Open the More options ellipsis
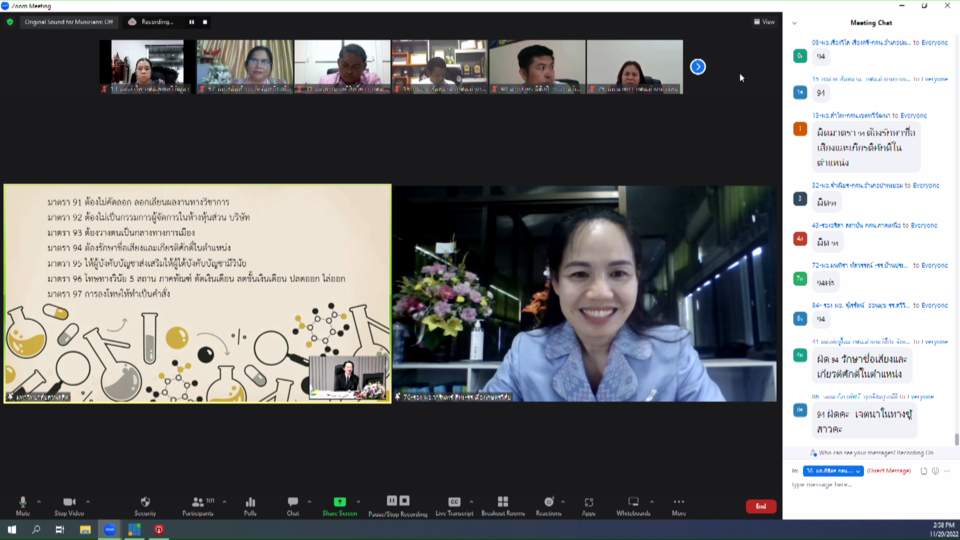The width and height of the screenshot is (960, 540). tap(678, 502)
